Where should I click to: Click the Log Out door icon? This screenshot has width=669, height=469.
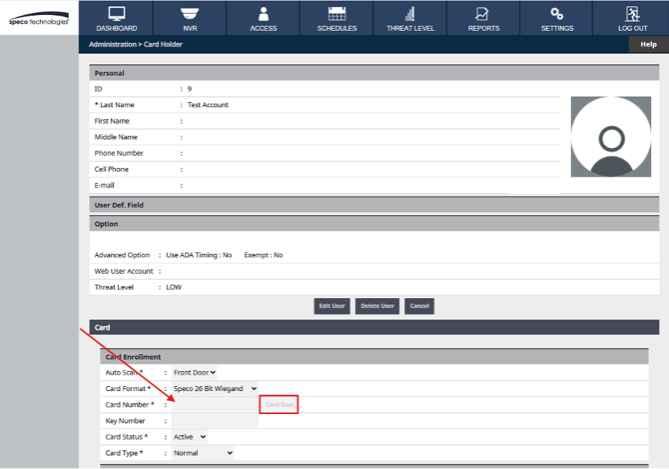point(631,14)
